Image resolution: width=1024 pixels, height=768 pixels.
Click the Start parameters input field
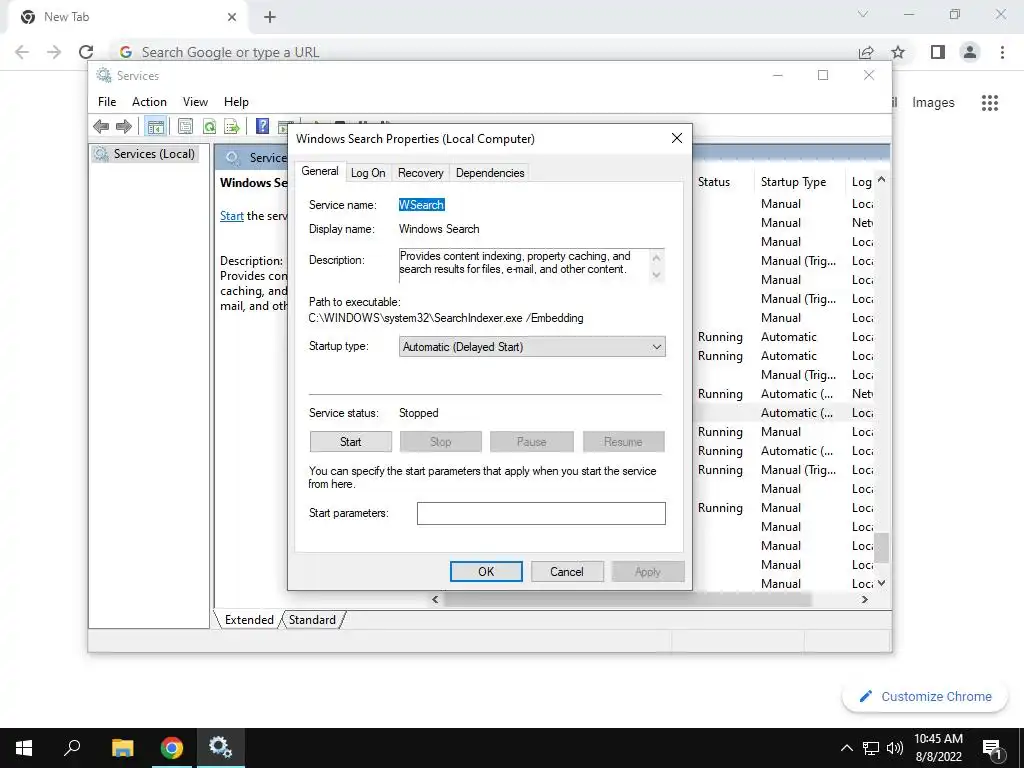[x=541, y=513]
